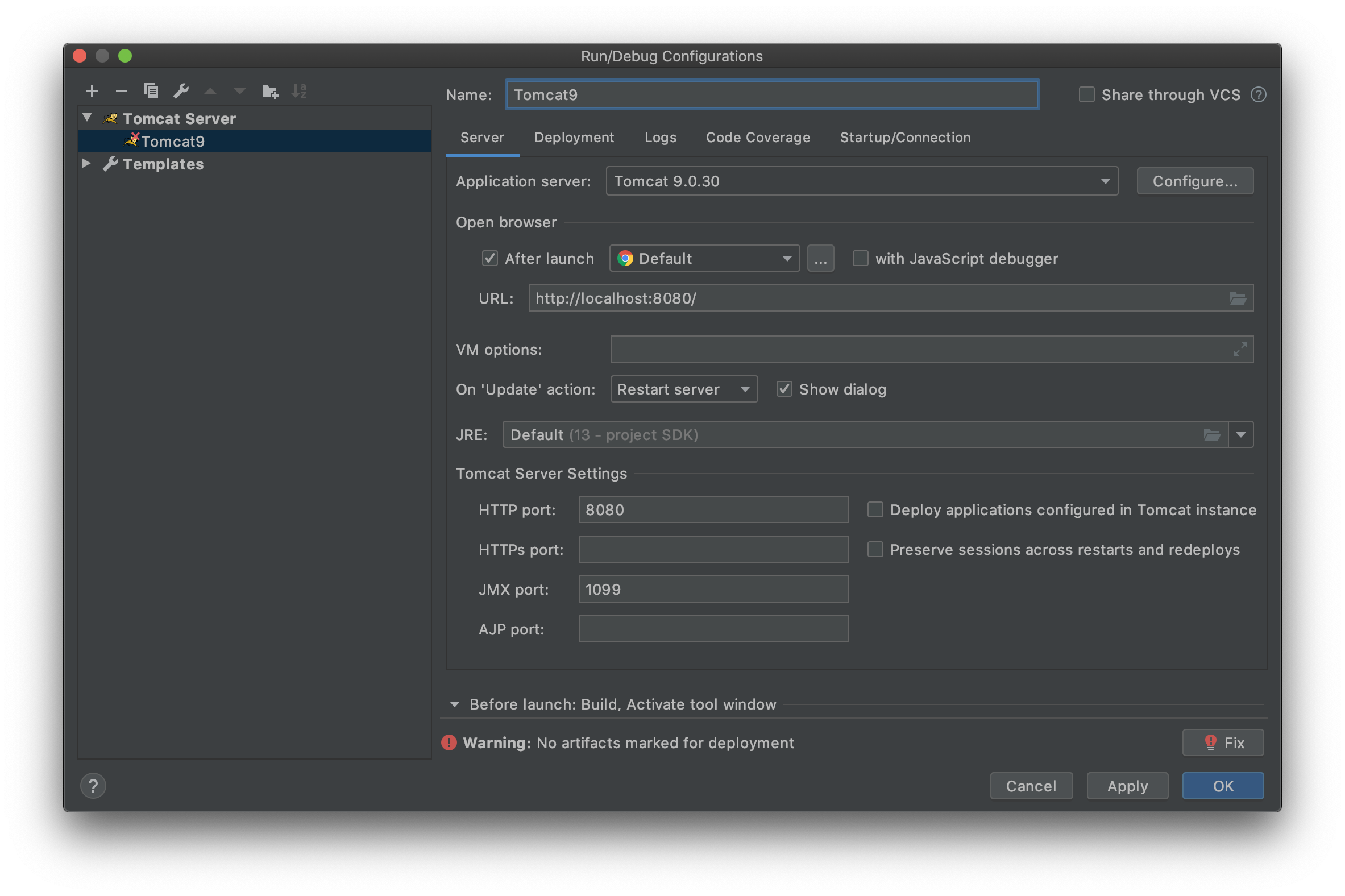Viewport: 1345px width, 896px height.
Task: Open On 'Update' action Restart server dropdown
Action: [683, 389]
